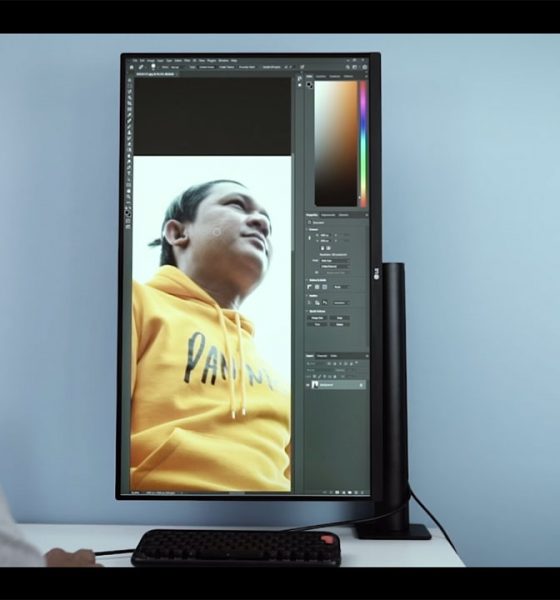Image resolution: width=560 pixels, height=600 pixels.
Task: Open the workspace switcher icon
Action: pyautogui.click(x=355, y=67)
